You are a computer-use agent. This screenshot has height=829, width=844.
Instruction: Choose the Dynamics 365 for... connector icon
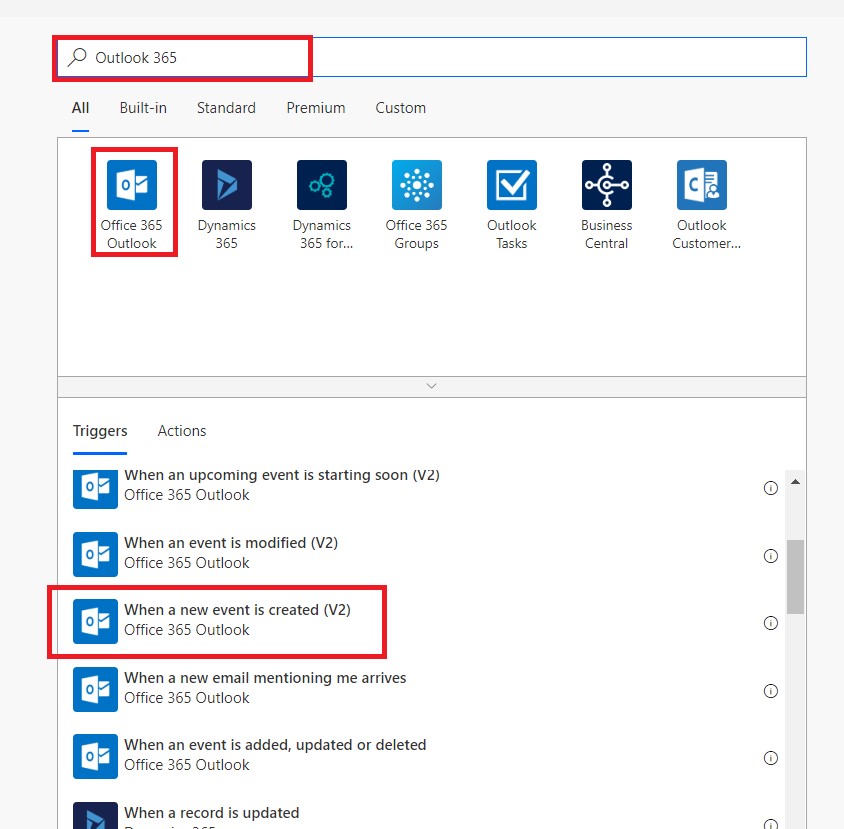pos(322,186)
